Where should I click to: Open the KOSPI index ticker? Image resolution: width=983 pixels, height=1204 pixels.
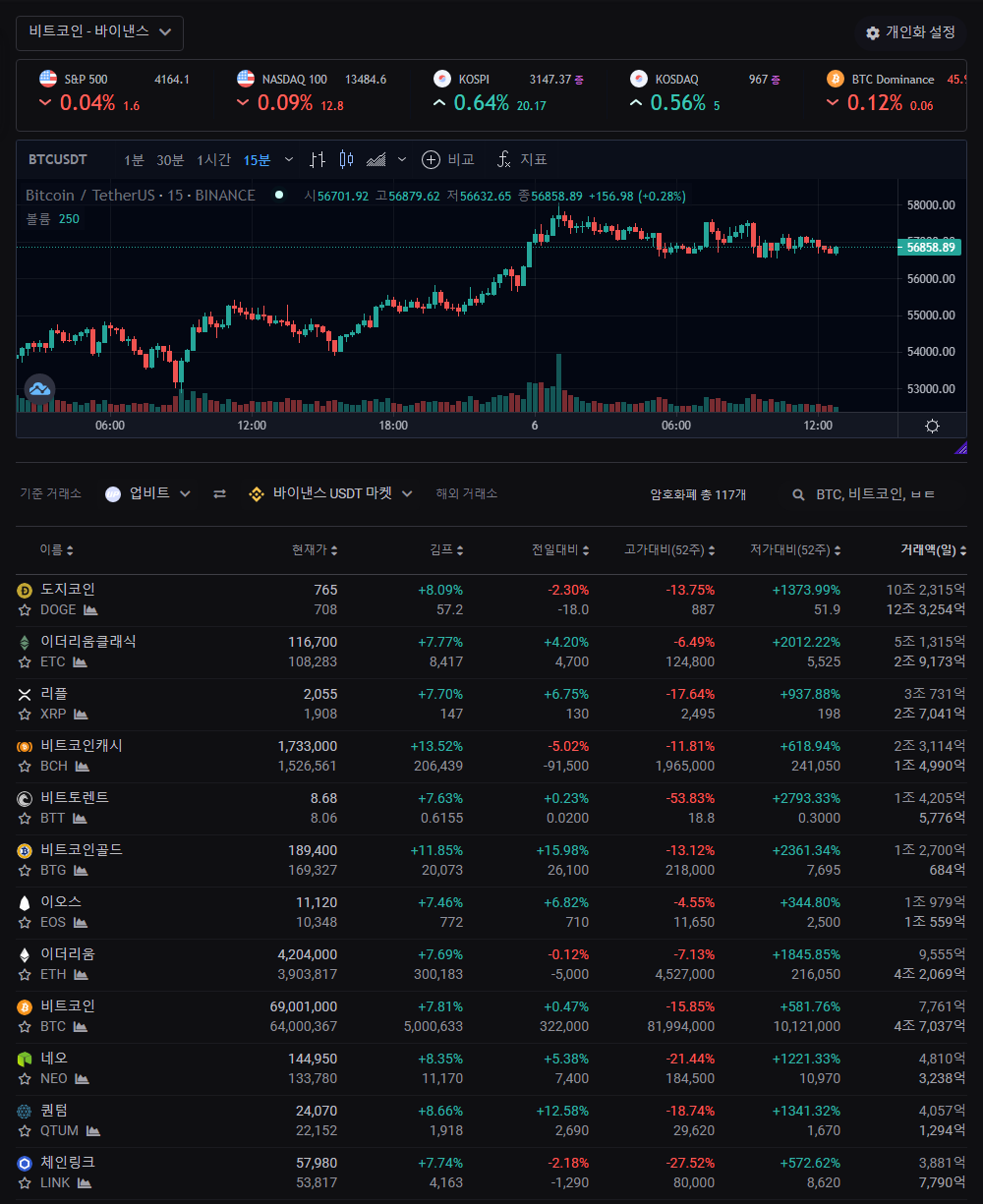[509, 91]
